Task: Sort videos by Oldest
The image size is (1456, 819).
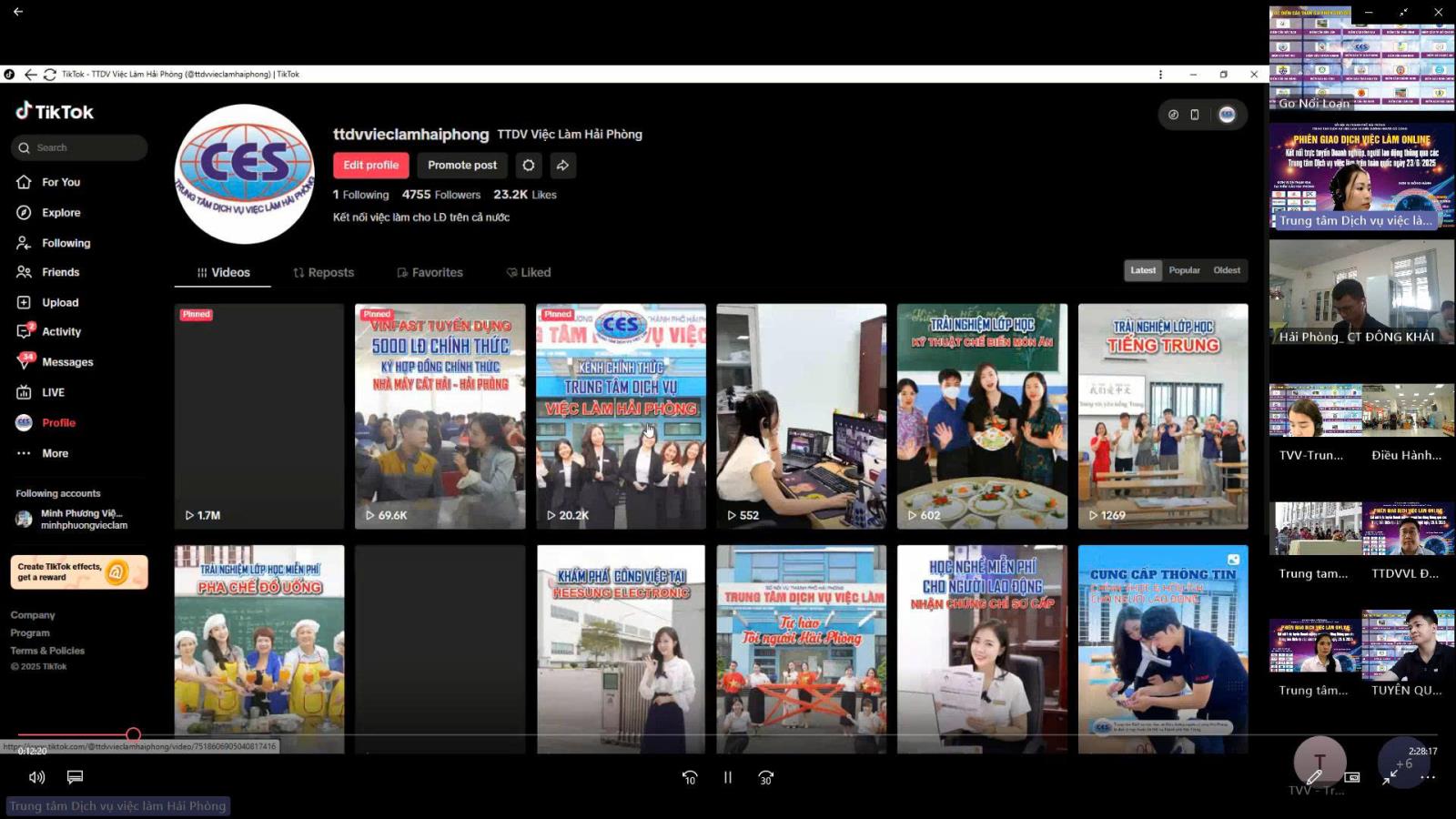Action: (x=1227, y=270)
